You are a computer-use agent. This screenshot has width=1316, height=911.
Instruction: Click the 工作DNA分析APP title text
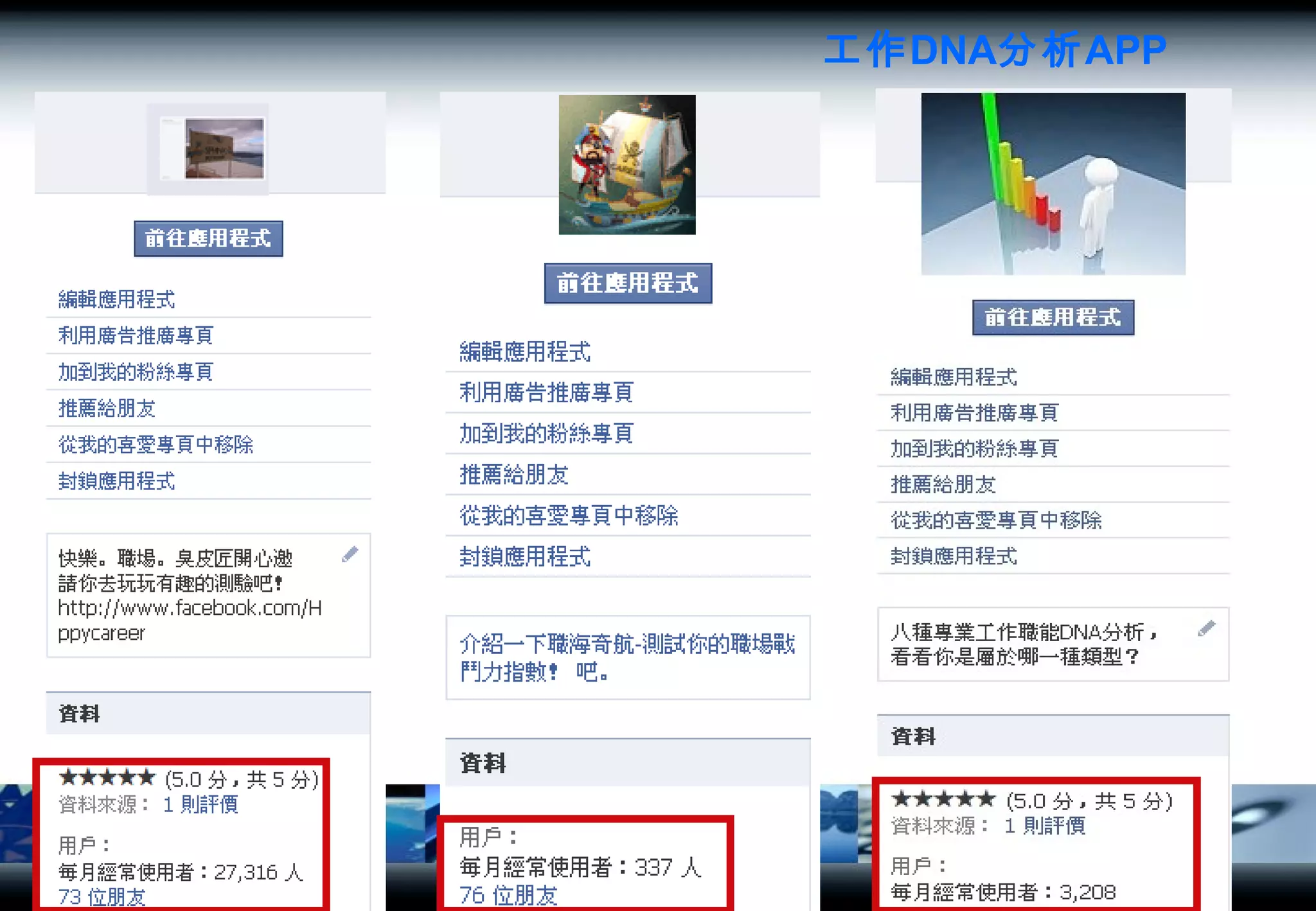[x=995, y=50]
